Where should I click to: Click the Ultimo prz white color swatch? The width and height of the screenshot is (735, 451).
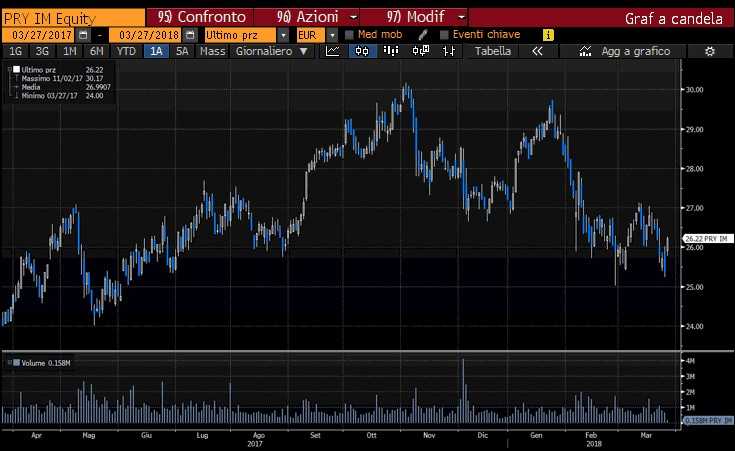click(17, 69)
